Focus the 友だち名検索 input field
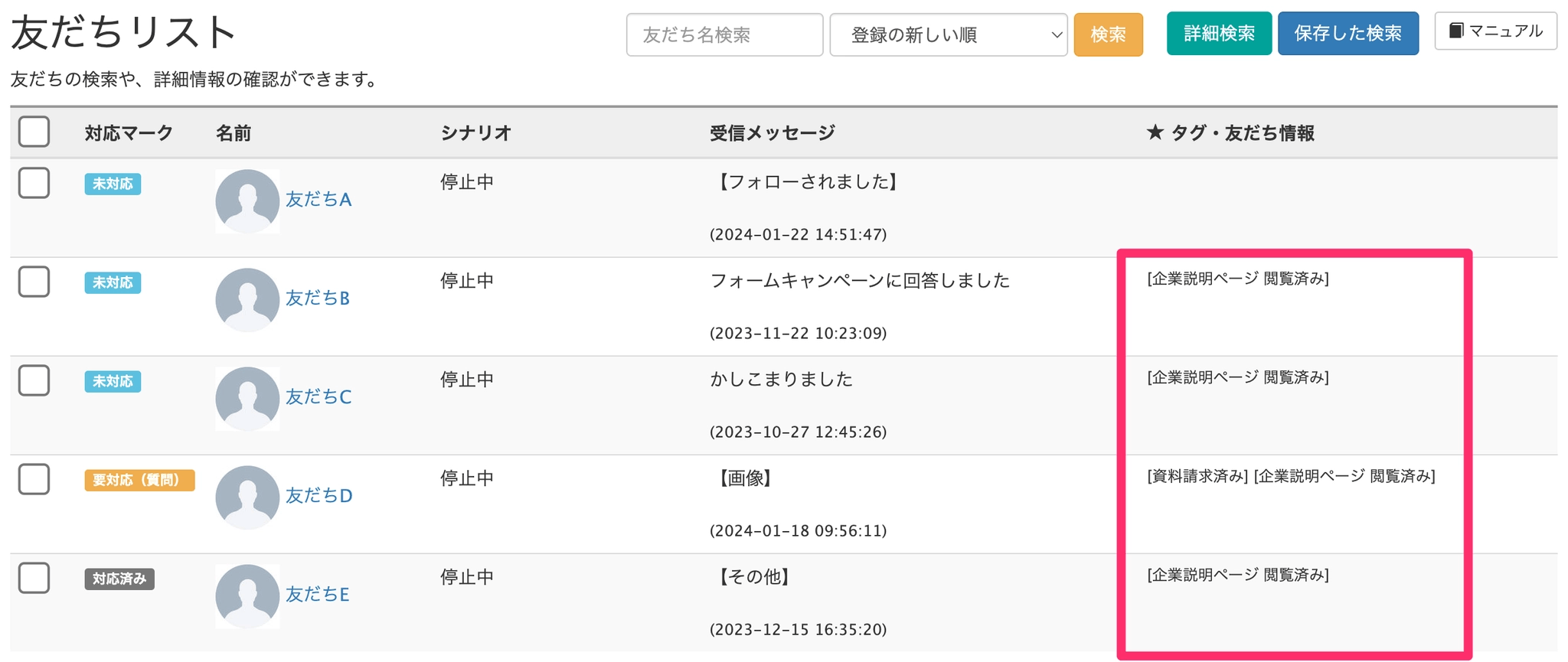Screen dimensions: 1568x662 pyautogui.click(x=724, y=34)
